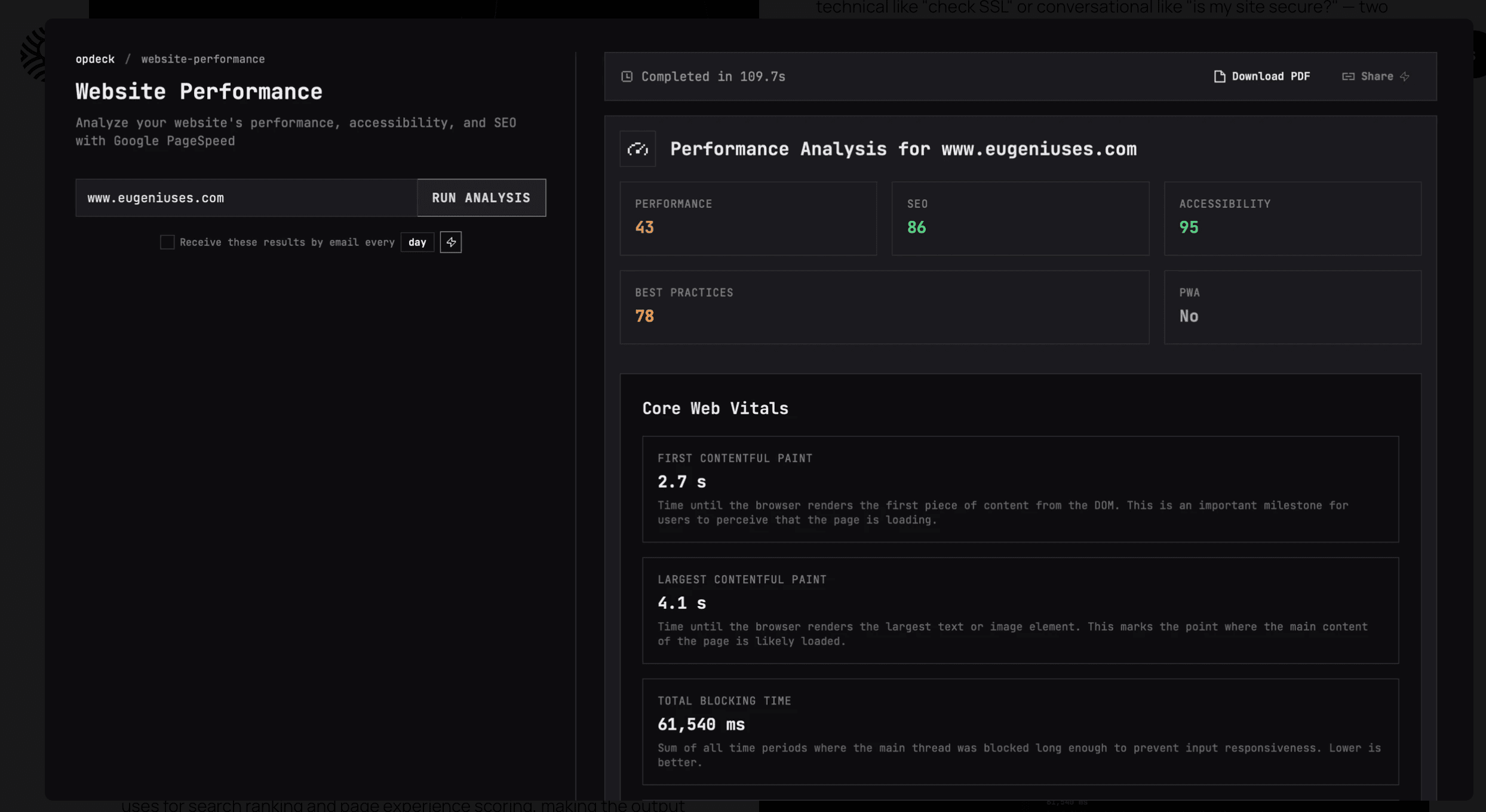Select the SEO score card
Viewport: 1486px width, 812px height.
click(1020, 219)
